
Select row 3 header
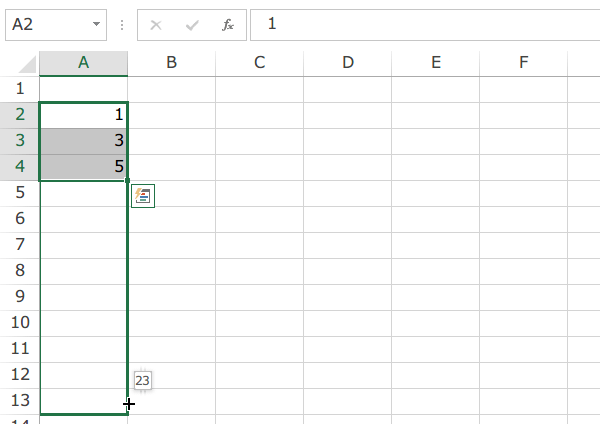[20, 141]
